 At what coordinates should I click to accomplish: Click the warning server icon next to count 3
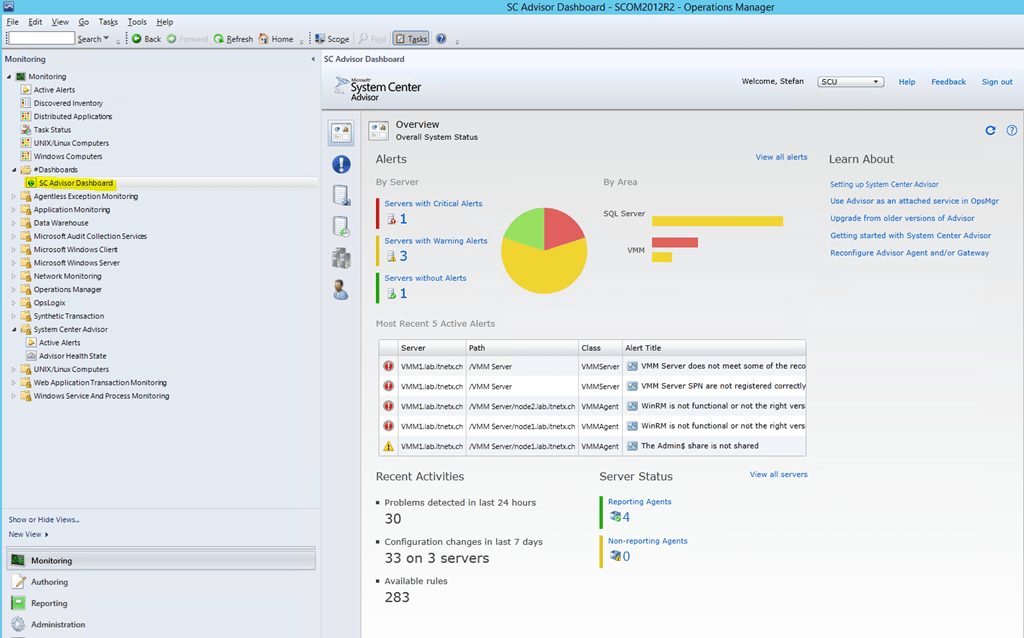[391, 256]
